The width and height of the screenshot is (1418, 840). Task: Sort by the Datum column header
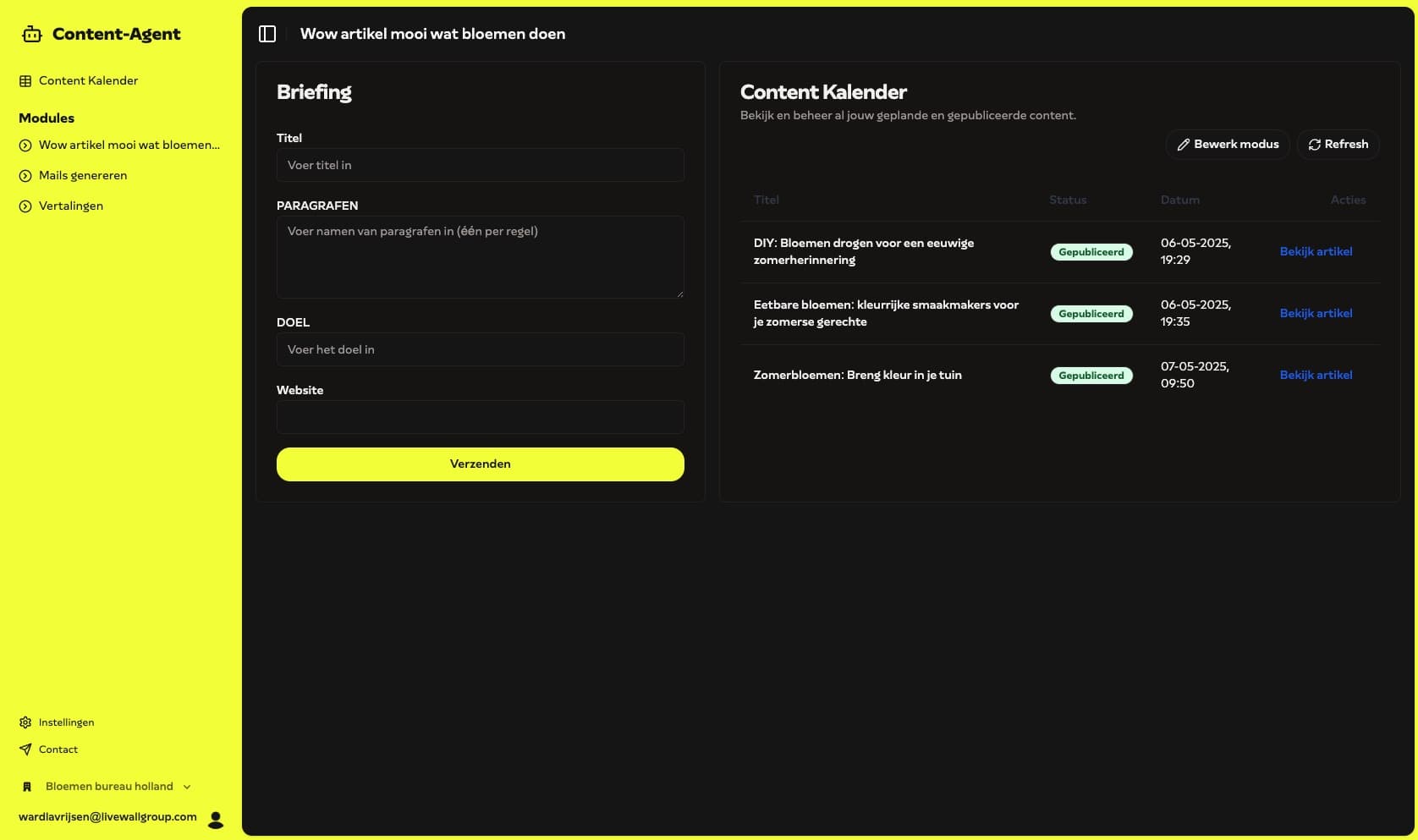click(x=1179, y=200)
